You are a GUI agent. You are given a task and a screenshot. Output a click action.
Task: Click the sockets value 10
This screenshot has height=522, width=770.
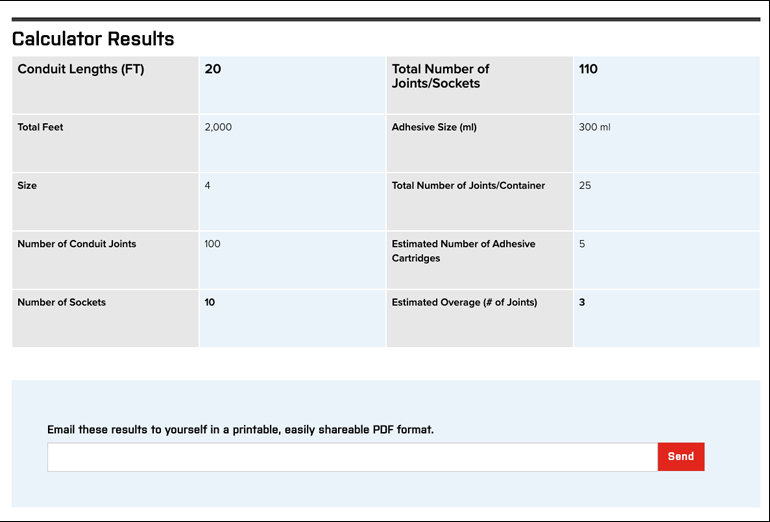point(210,302)
